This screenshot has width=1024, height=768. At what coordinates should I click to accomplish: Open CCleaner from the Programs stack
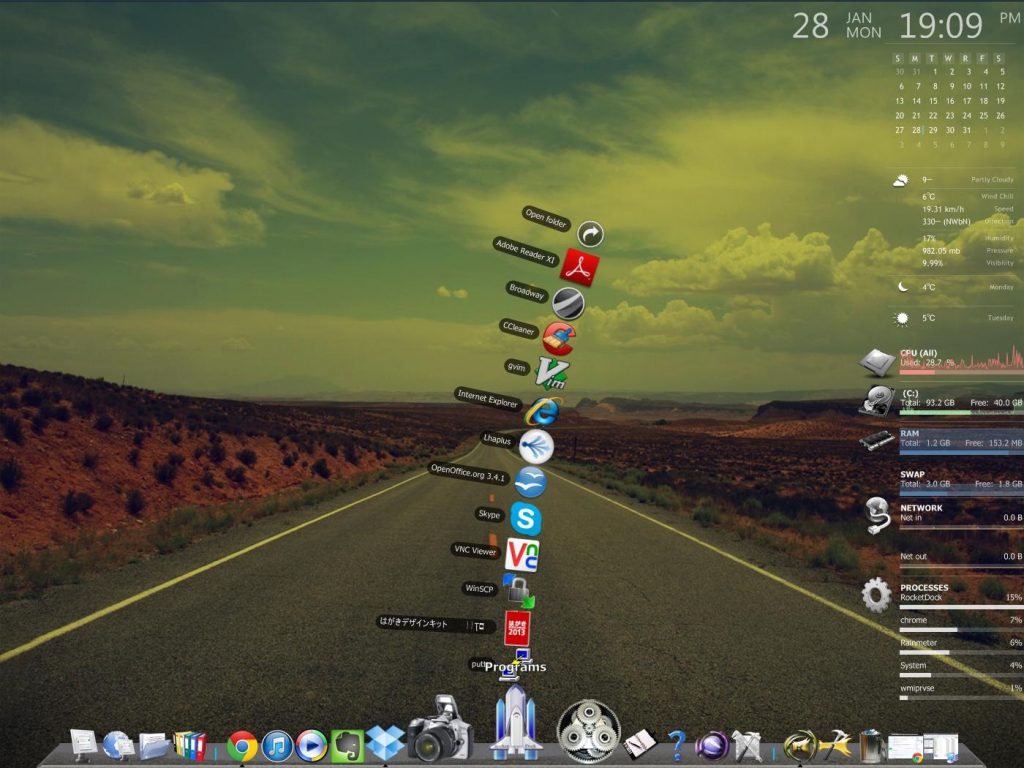click(559, 336)
